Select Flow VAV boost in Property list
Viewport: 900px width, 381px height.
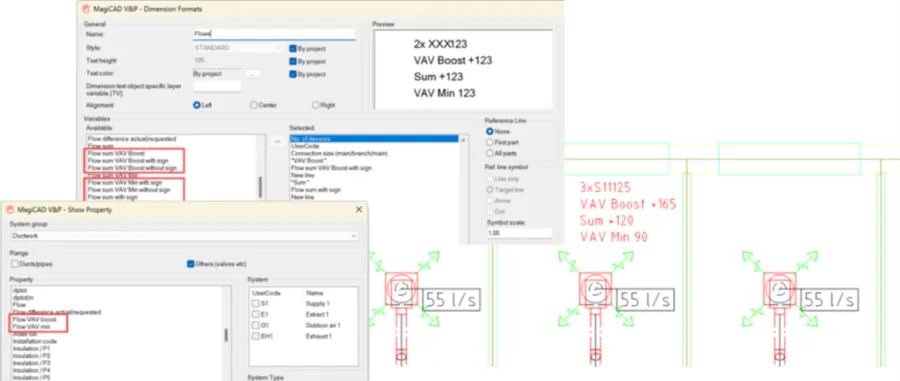point(34,319)
